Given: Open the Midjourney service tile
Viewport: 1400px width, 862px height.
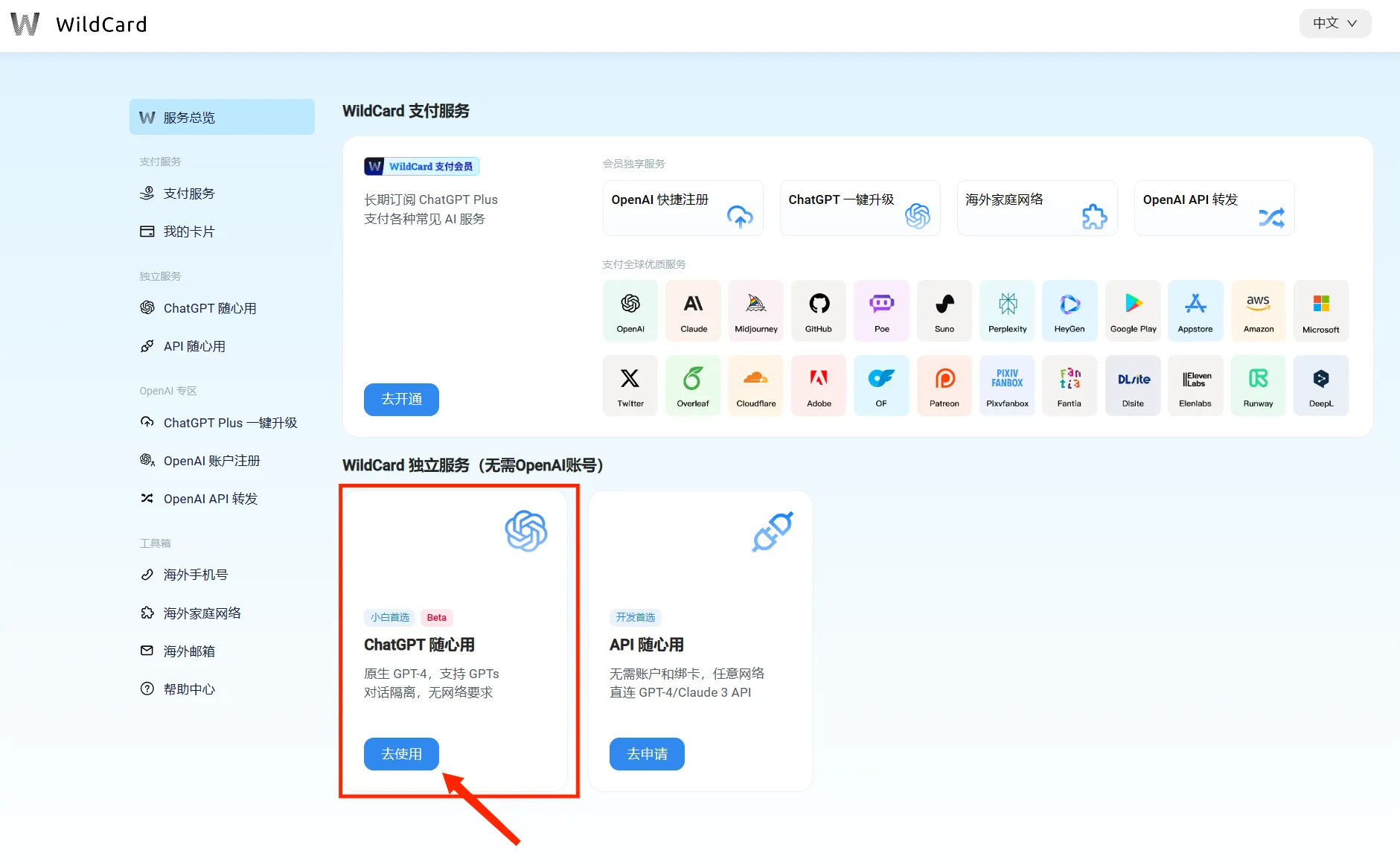Looking at the screenshot, I should click(x=756, y=310).
